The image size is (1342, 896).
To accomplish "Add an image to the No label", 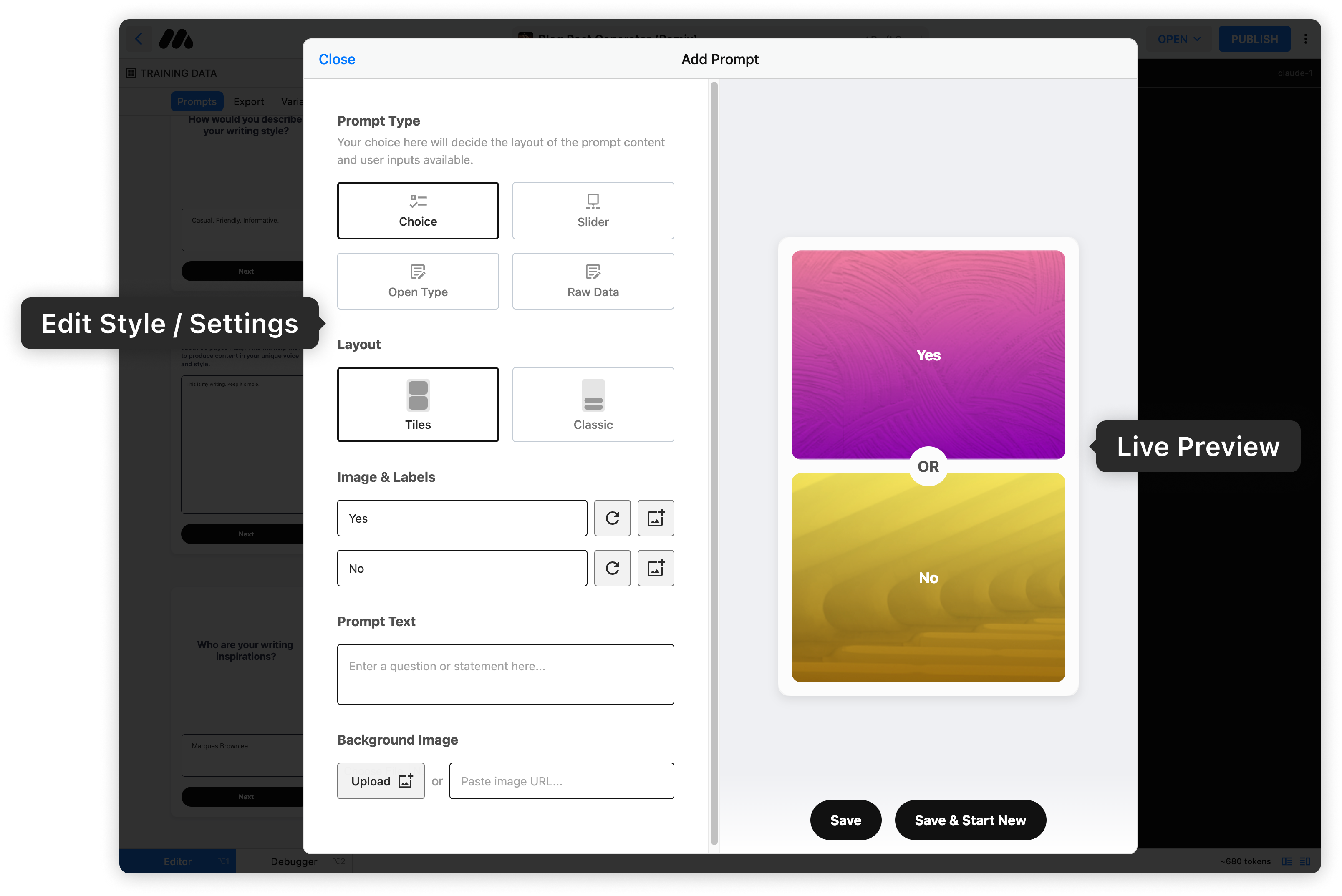I will click(655, 568).
